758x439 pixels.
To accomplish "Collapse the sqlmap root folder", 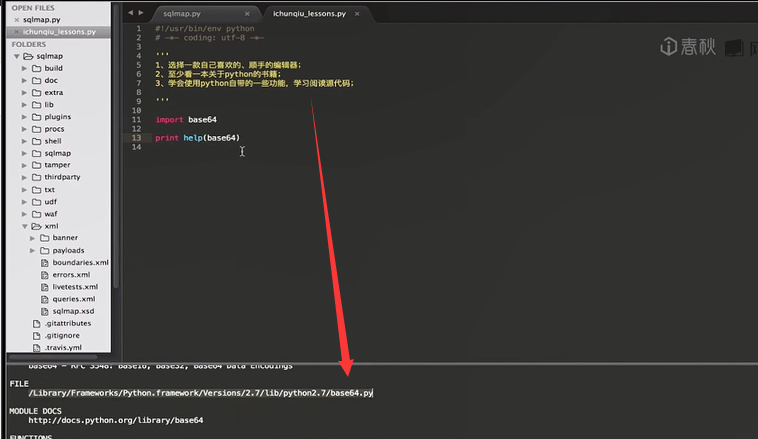I will click(x=16, y=56).
